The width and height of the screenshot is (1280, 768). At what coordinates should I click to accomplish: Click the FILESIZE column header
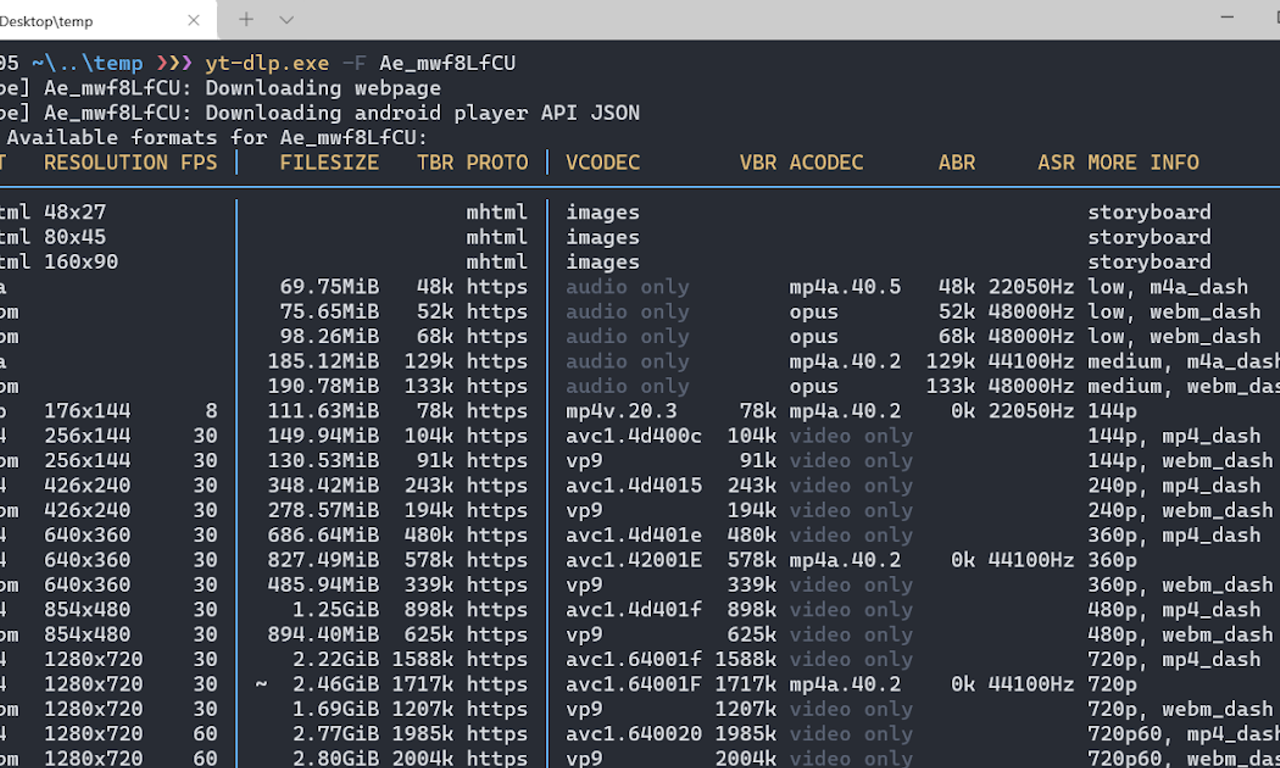(330, 162)
